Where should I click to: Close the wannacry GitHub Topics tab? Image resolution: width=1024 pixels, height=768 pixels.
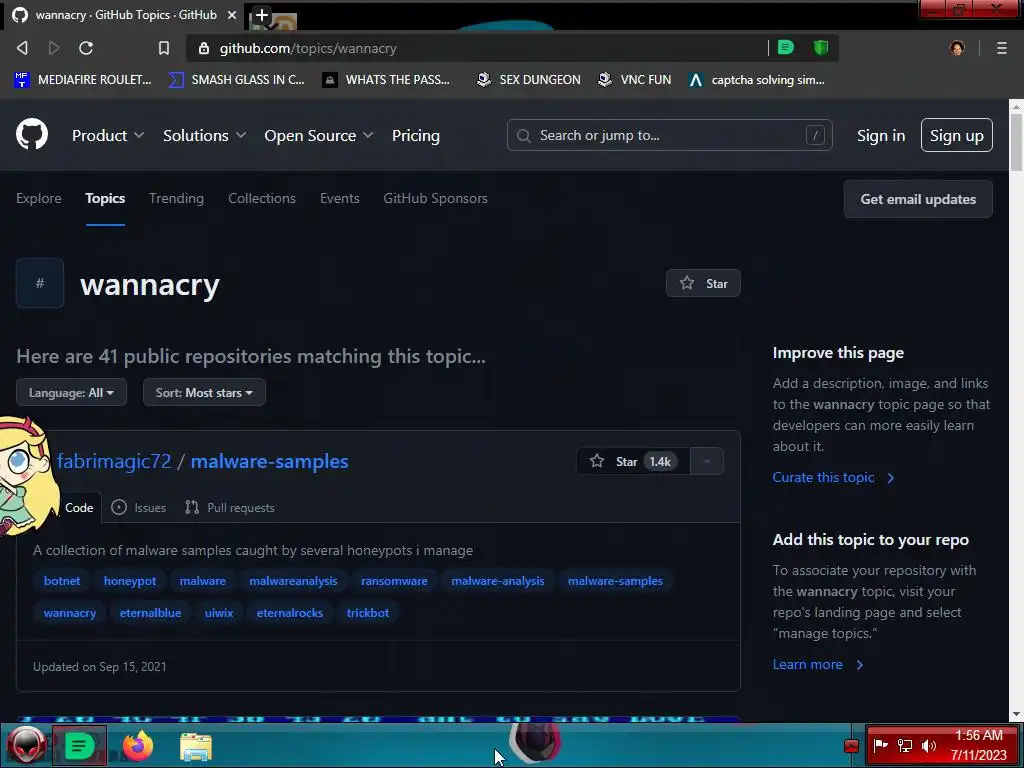(232, 14)
